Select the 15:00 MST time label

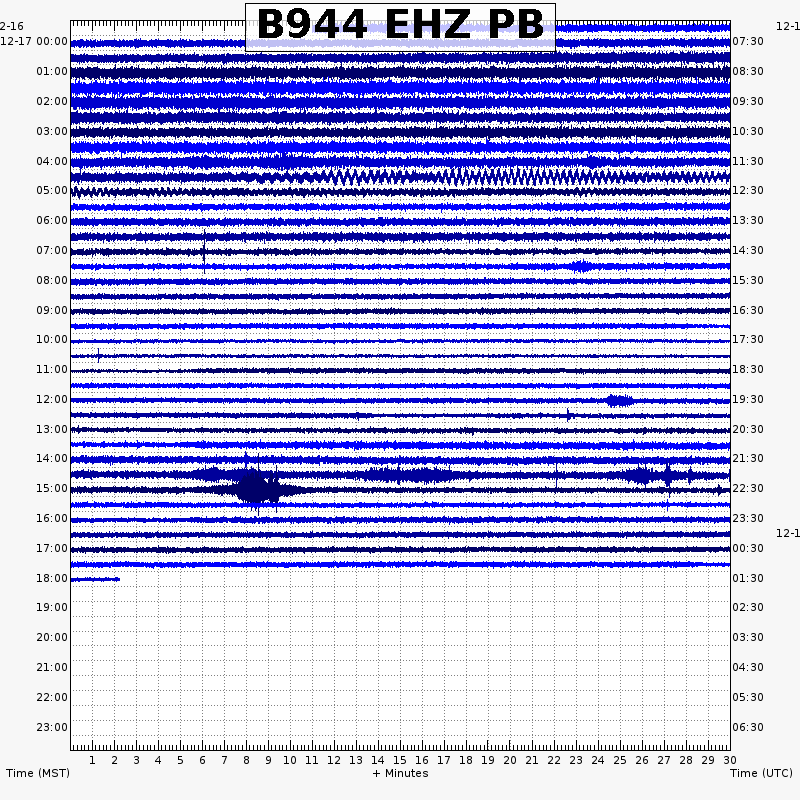tap(52, 488)
